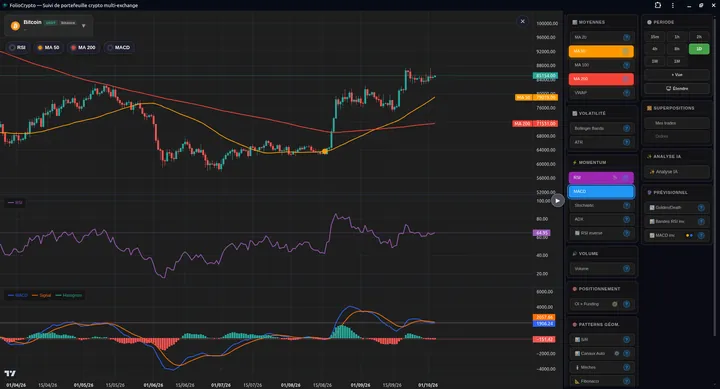Open help for ATR indicator
Screen dimensions: 720x389
pos(626,142)
